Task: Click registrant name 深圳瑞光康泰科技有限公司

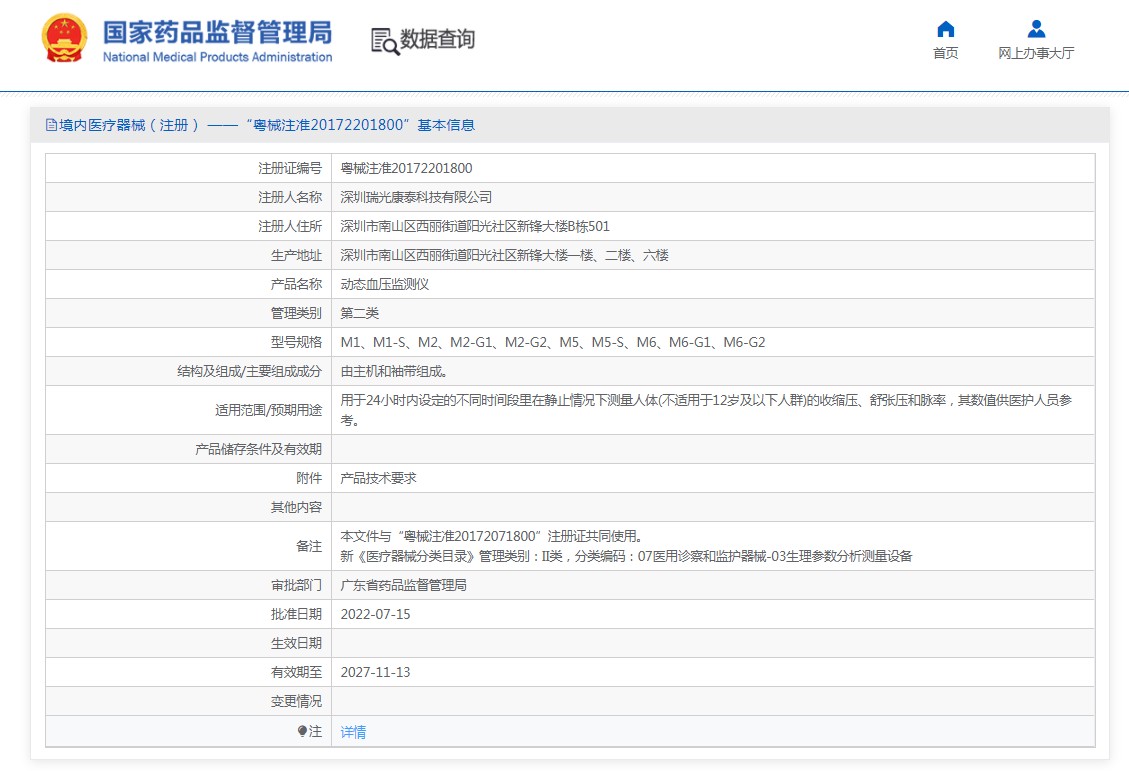Action: click(416, 197)
